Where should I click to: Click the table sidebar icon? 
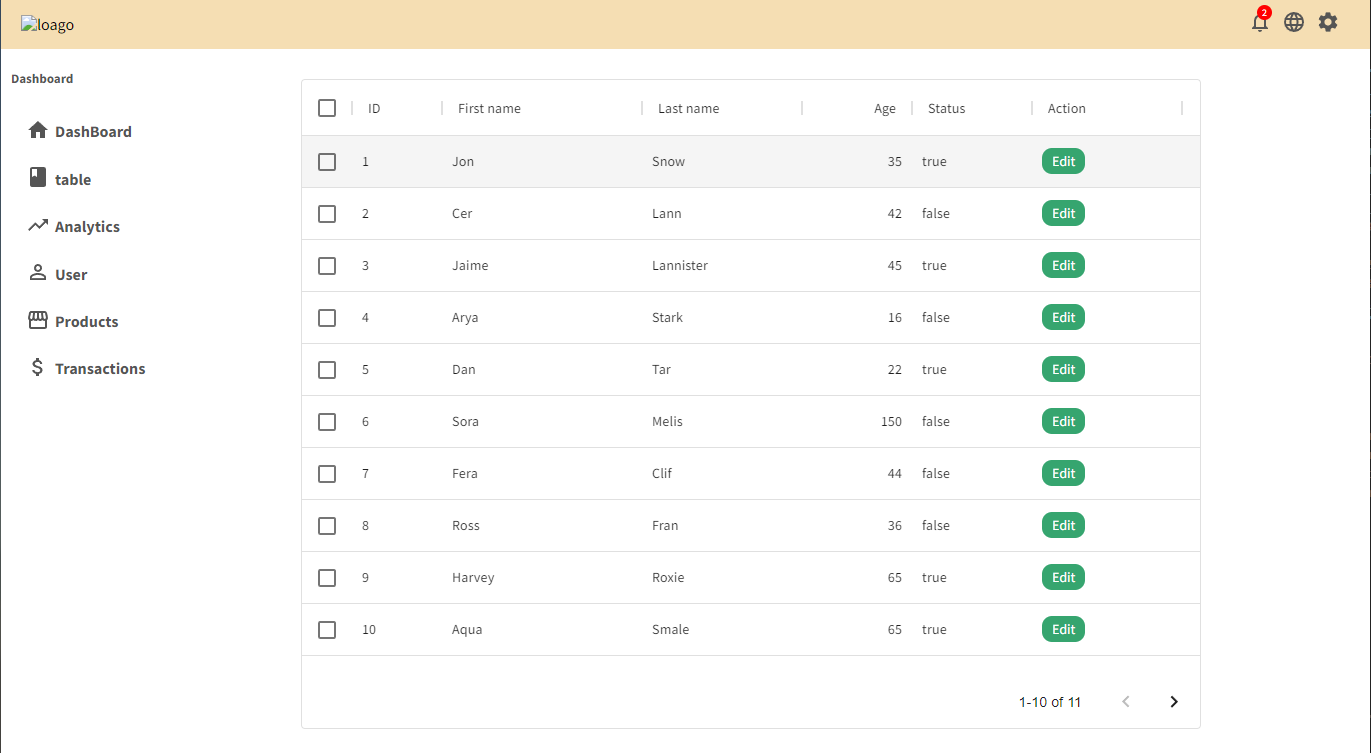coord(37,179)
